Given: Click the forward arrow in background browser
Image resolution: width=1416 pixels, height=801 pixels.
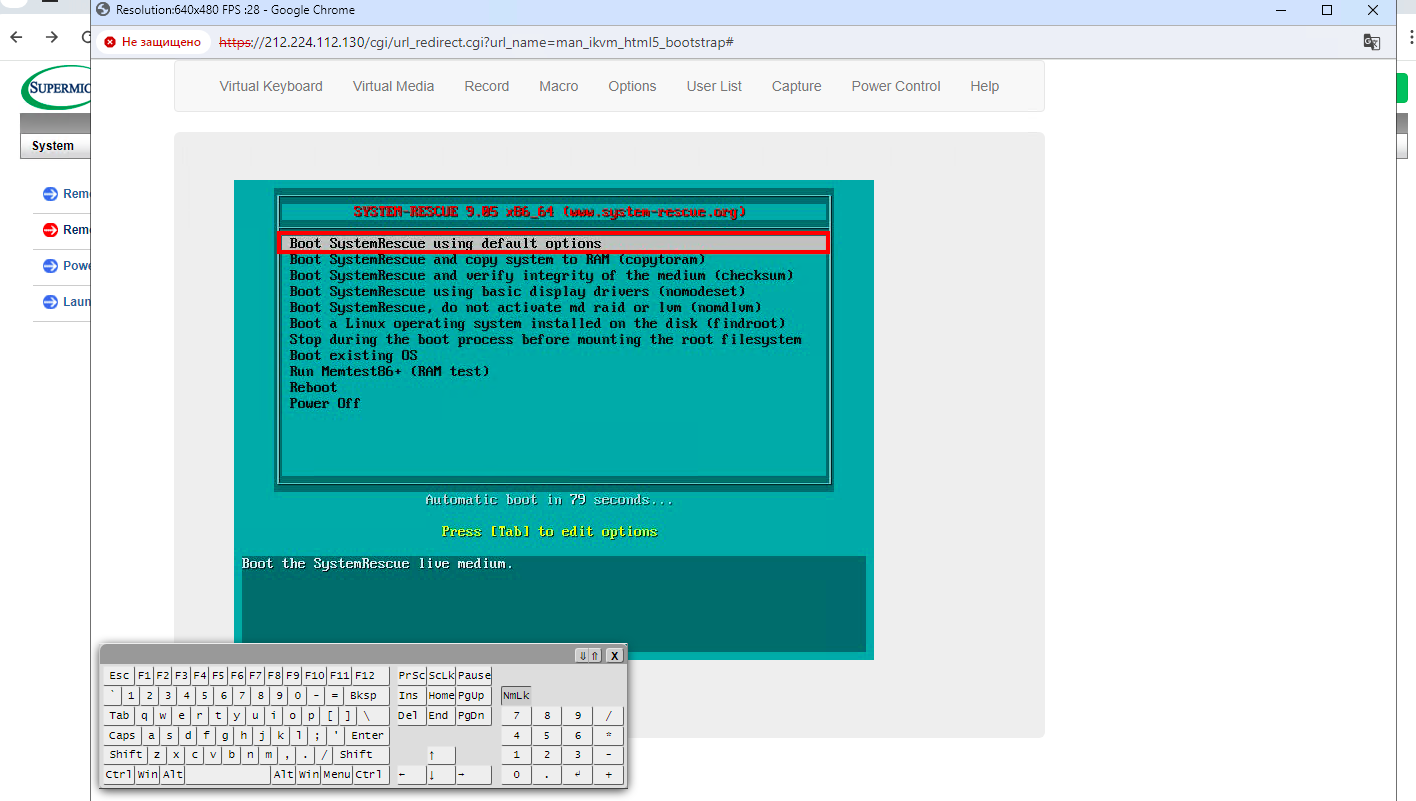Looking at the screenshot, I should click(52, 37).
